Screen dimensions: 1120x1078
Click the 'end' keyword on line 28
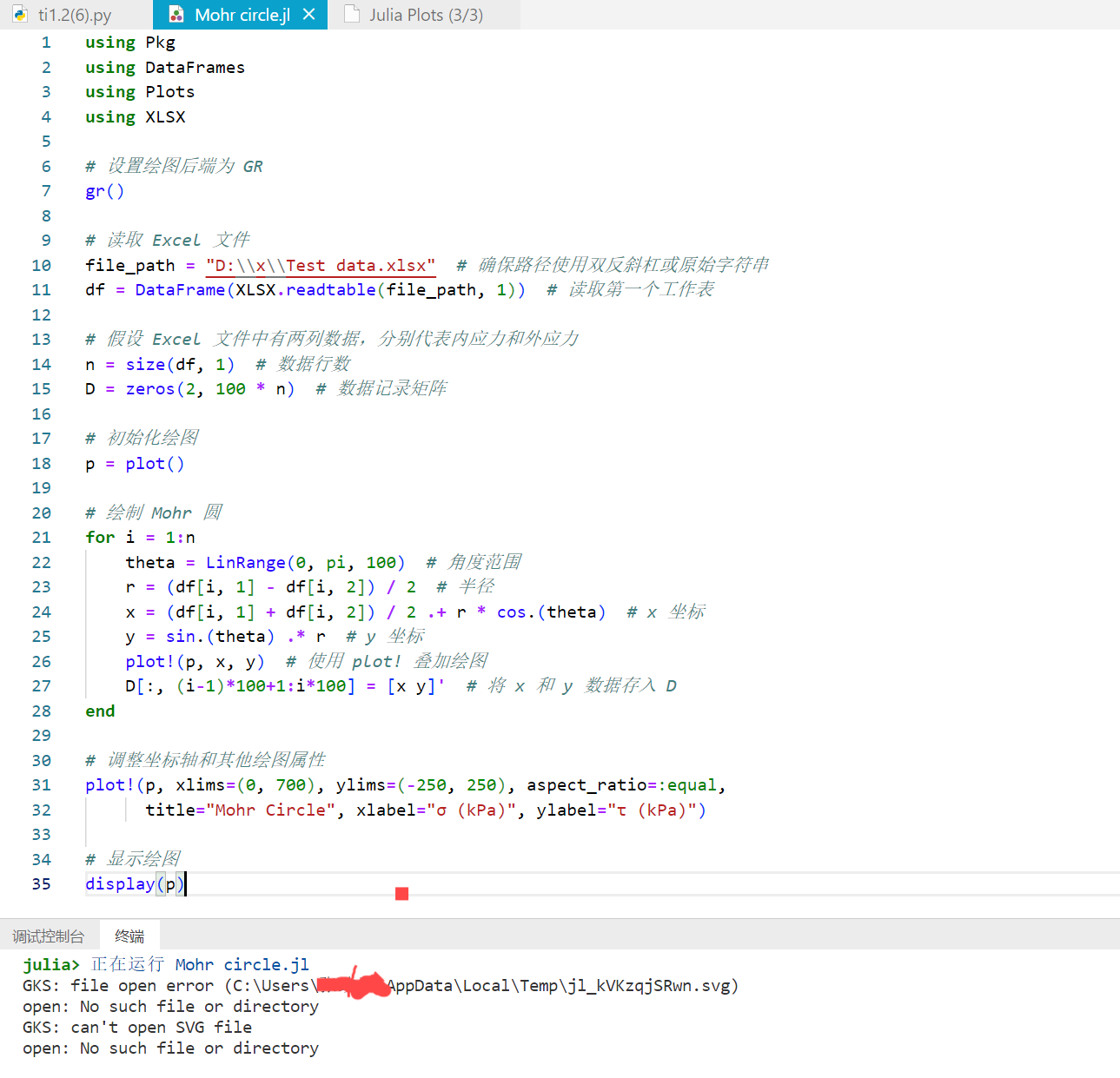coord(100,711)
